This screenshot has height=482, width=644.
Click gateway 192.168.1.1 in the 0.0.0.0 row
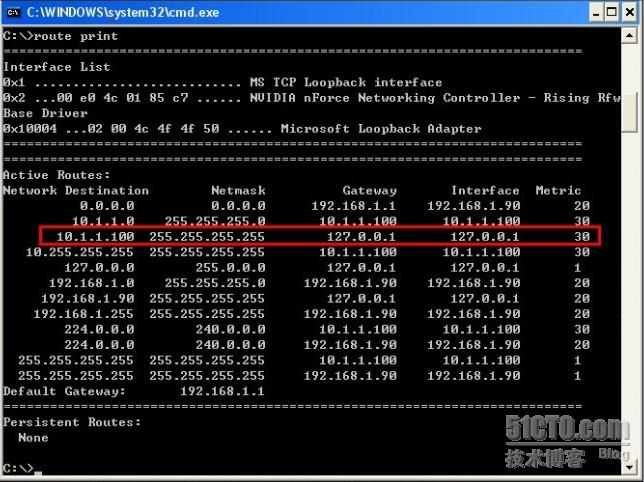(x=353, y=206)
